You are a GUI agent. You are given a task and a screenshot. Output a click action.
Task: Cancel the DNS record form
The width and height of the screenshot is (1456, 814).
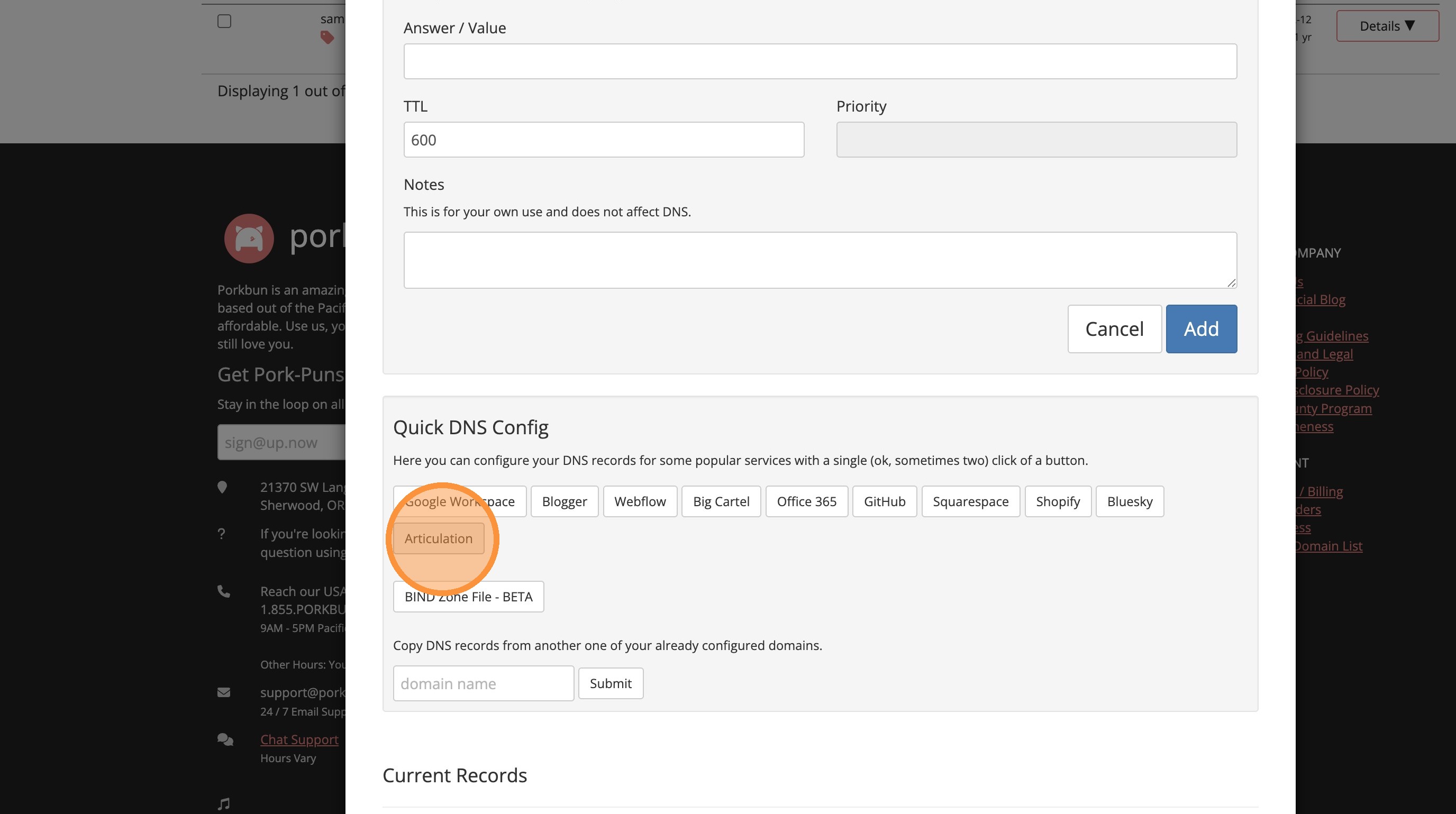(1114, 329)
